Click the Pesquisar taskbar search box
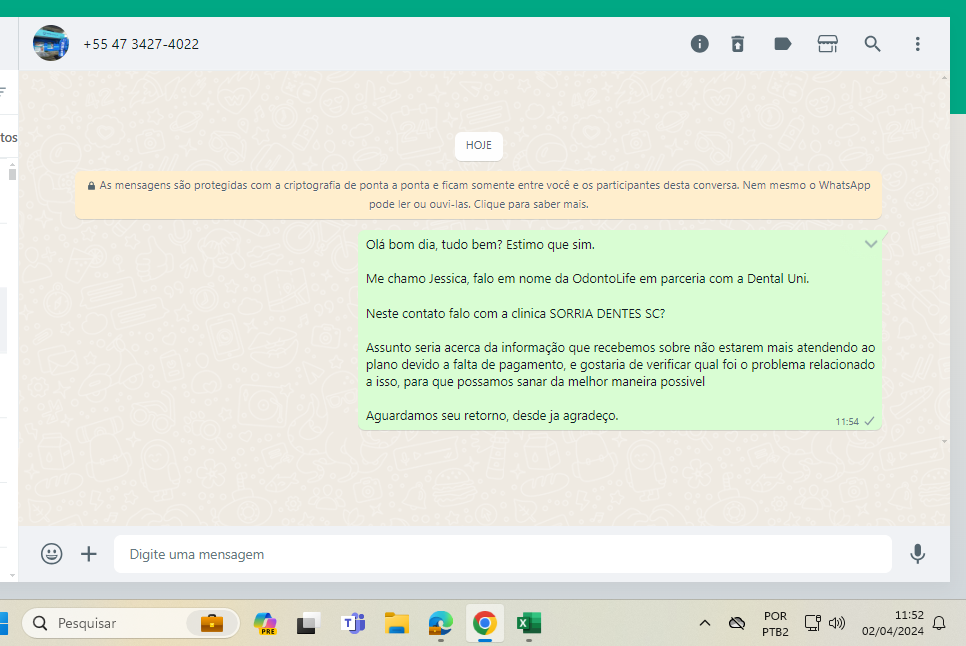Image resolution: width=966 pixels, height=646 pixels. tap(131, 623)
